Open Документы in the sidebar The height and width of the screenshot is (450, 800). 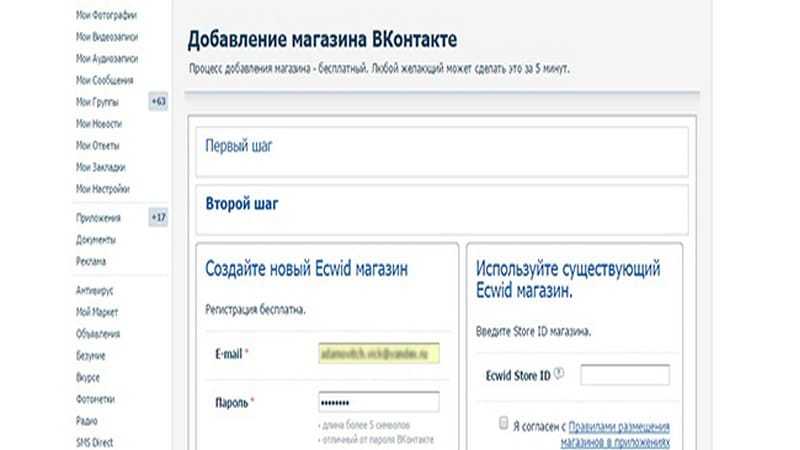click(x=95, y=240)
